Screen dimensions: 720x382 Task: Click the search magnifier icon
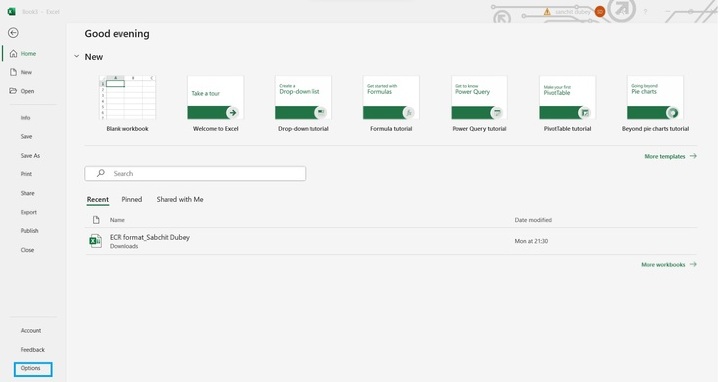tap(101, 174)
